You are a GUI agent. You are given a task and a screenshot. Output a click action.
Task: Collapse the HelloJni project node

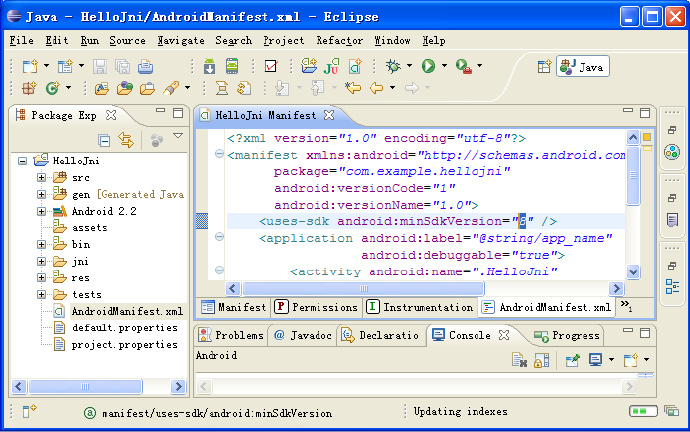coord(22,161)
